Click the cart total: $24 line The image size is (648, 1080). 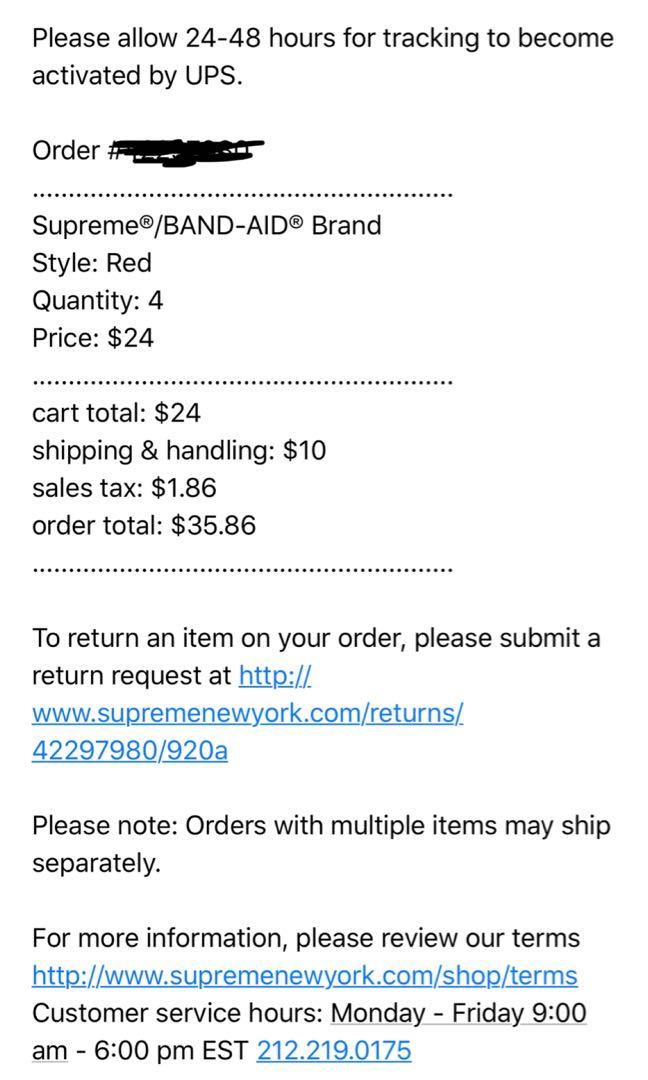[116, 413]
